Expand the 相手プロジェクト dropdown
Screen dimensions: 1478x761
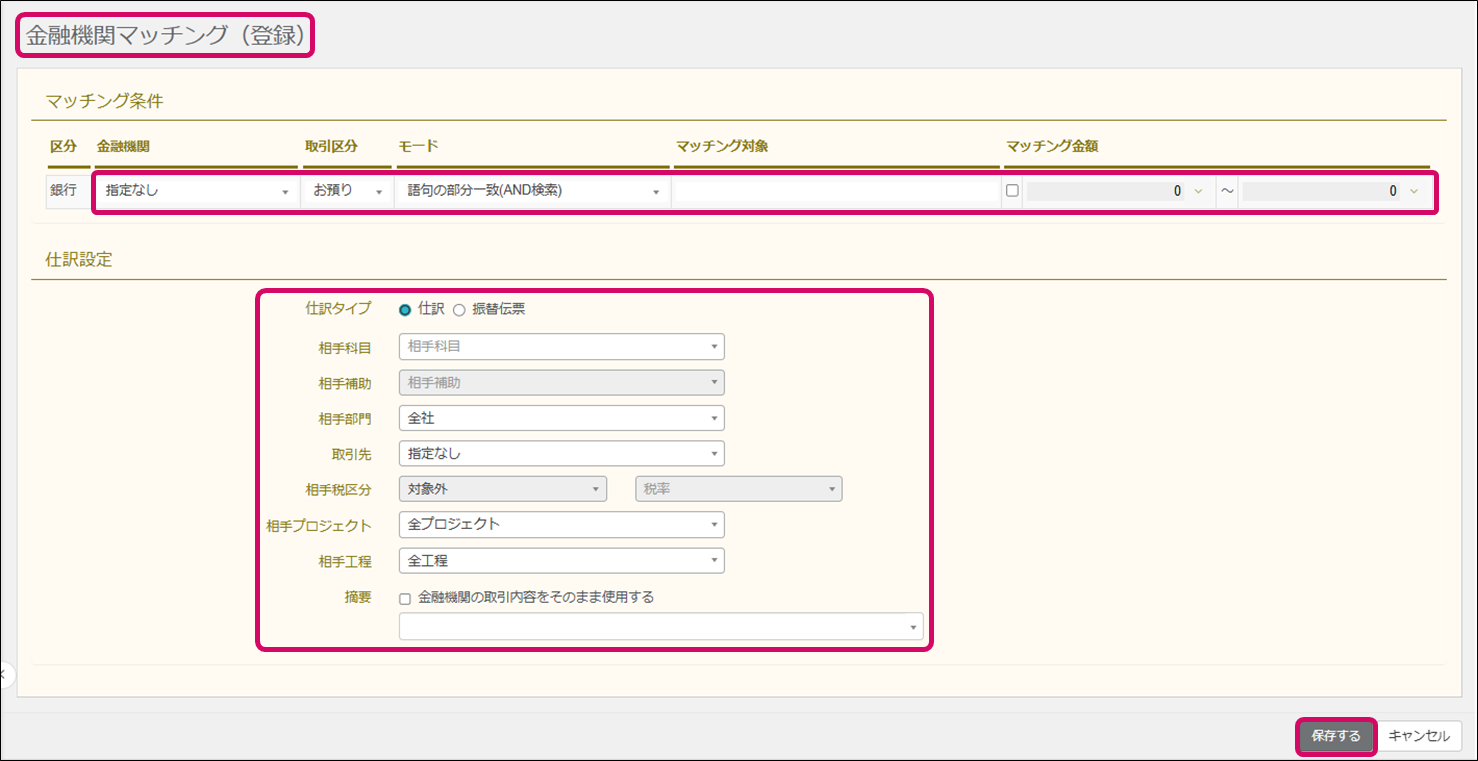tap(560, 525)
